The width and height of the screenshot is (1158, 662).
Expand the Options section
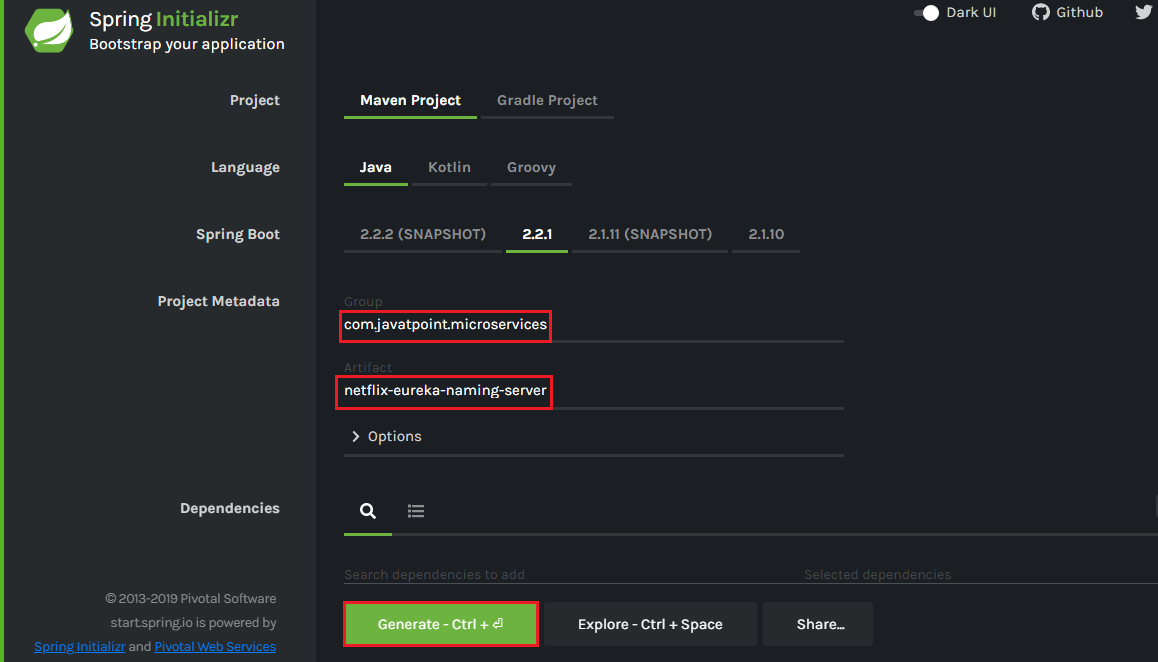coord(387,436)
